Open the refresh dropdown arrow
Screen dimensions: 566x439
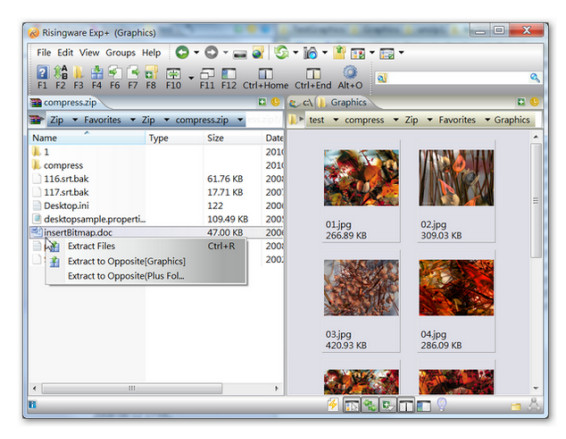click(x=296, y=53)
